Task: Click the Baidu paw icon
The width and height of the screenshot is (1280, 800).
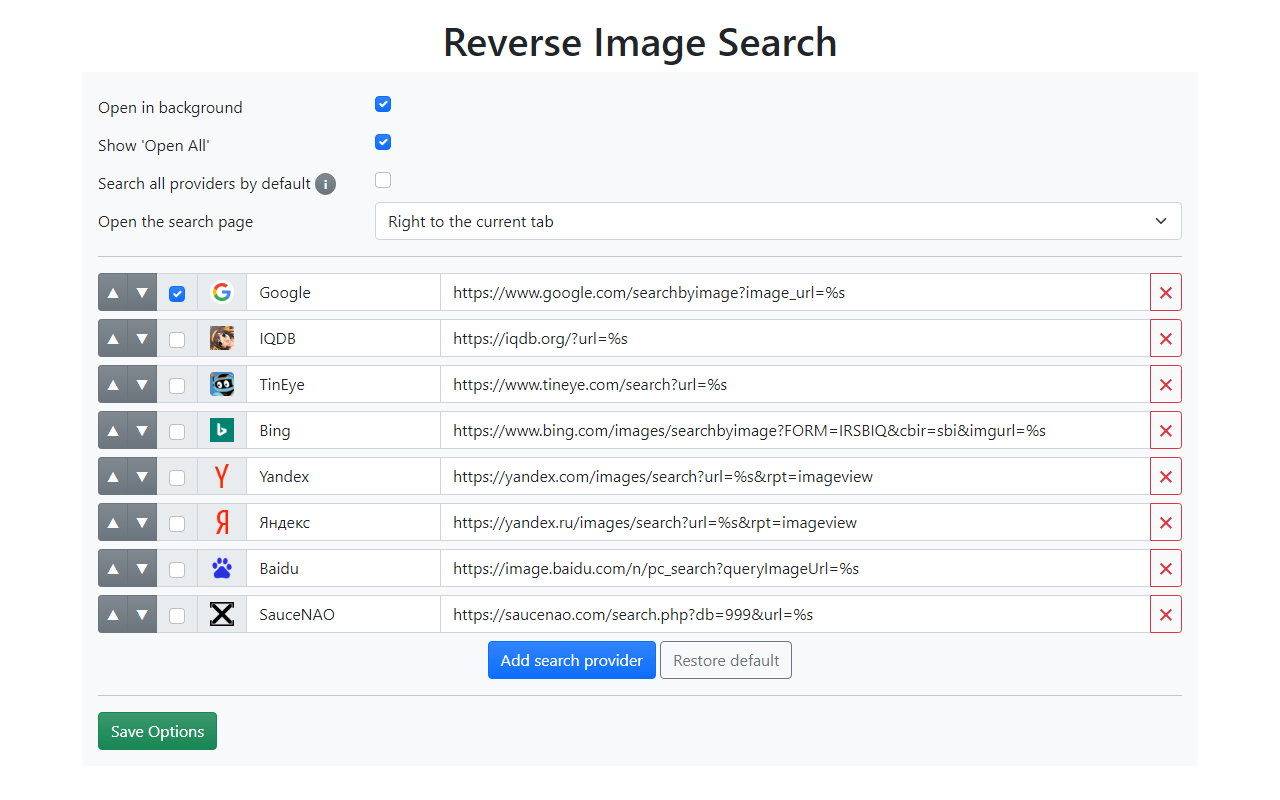Action: point(222,568)
